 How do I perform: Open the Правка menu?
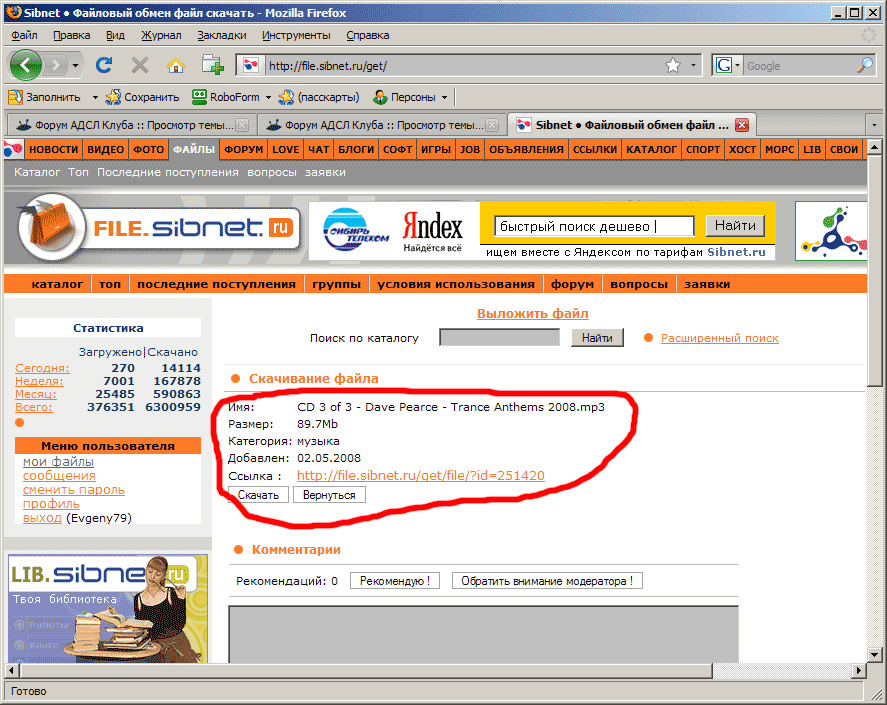pos(71,35)
